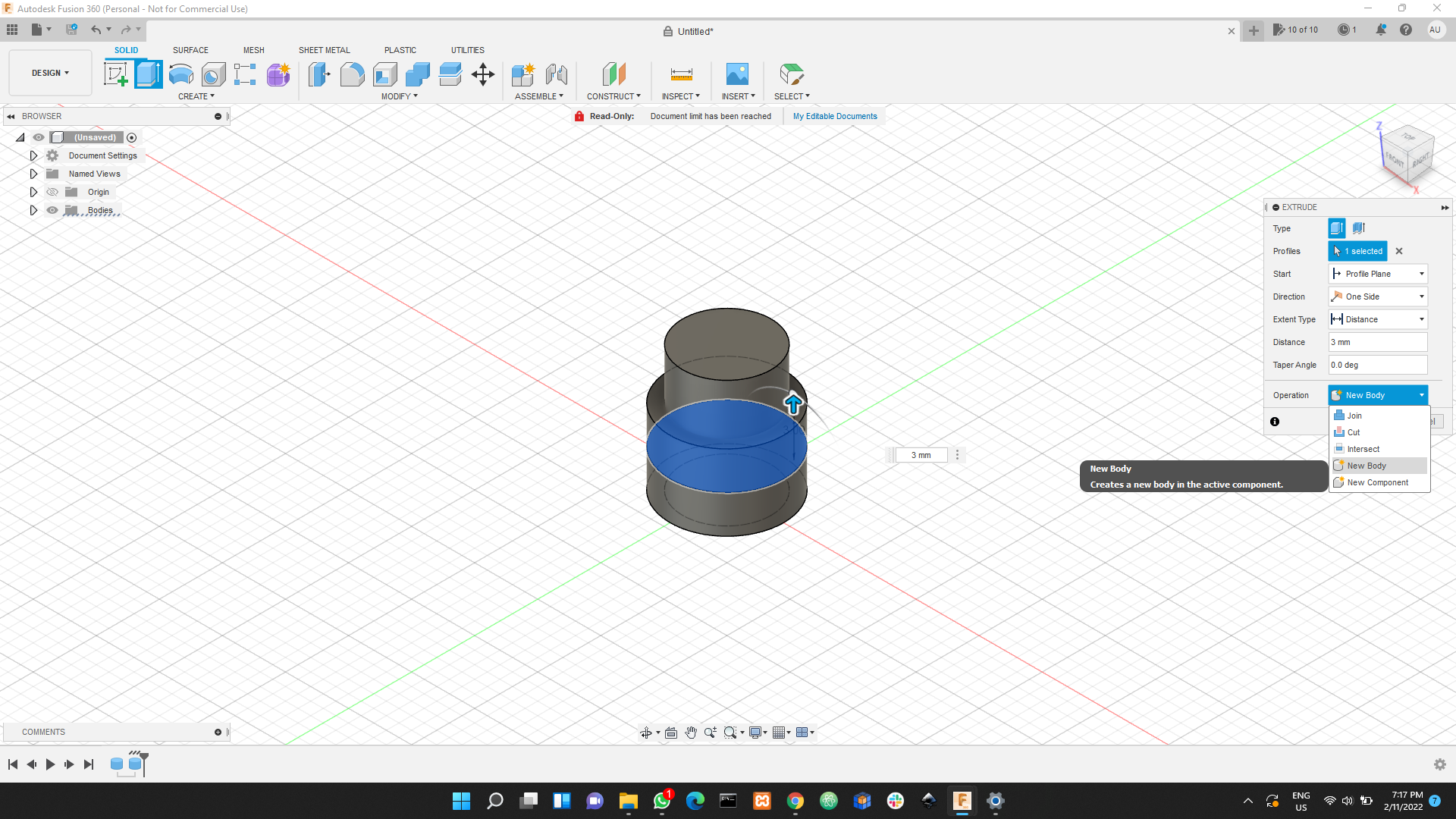Select Join from the Operation list

1354,415
